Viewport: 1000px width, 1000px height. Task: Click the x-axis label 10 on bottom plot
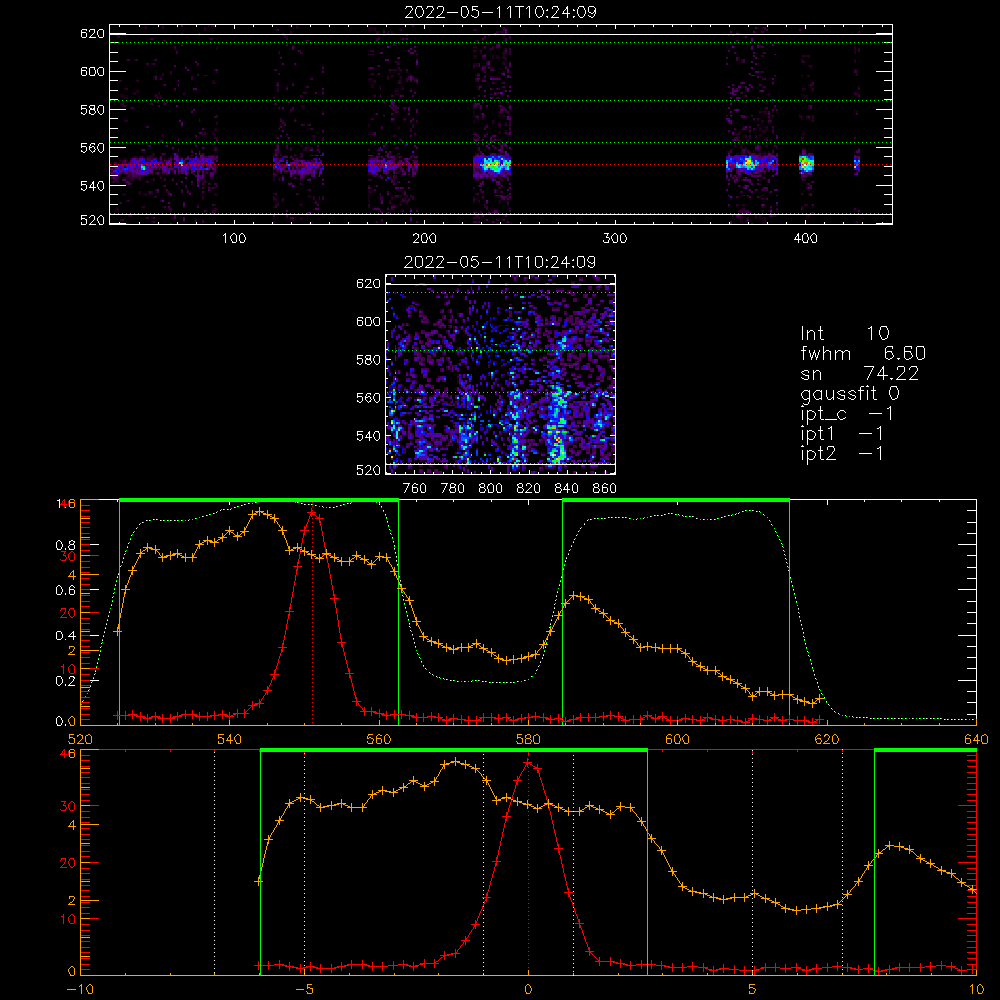click(x=976, y=989)
